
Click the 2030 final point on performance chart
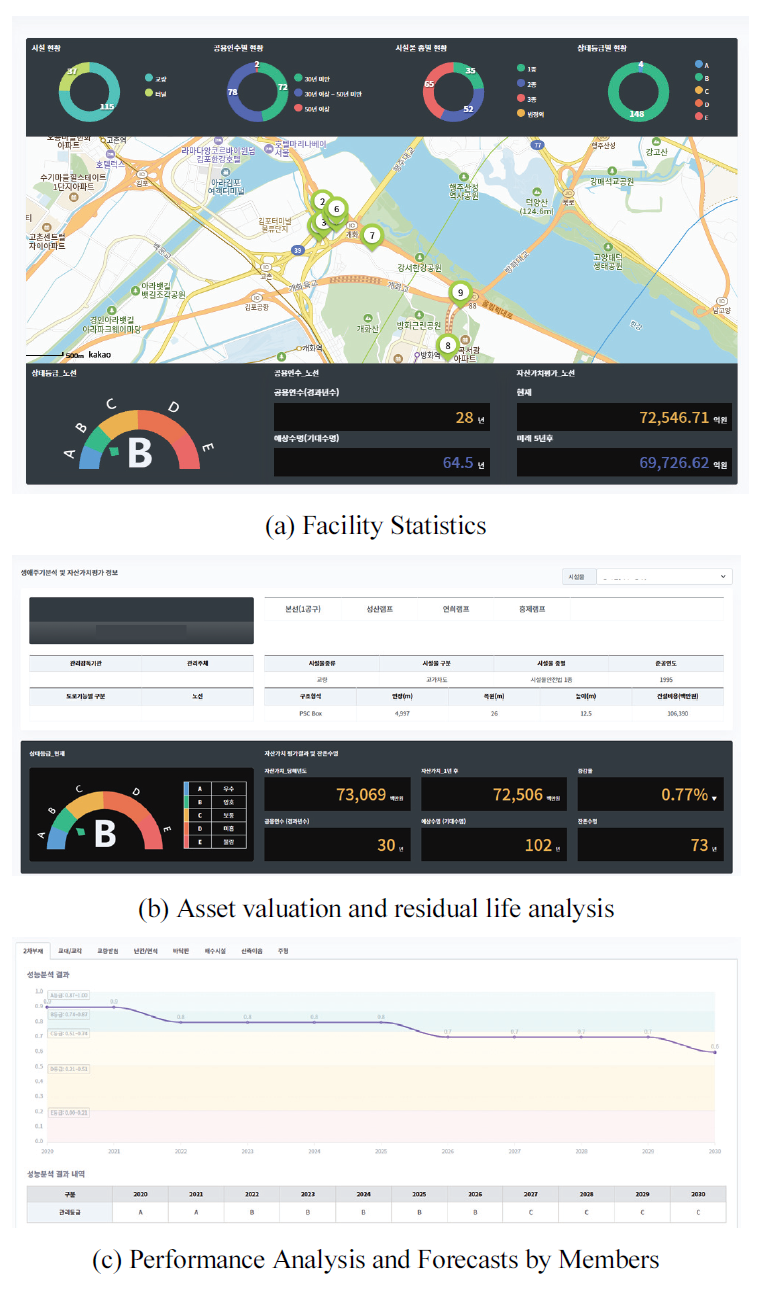coord(714,1052)
